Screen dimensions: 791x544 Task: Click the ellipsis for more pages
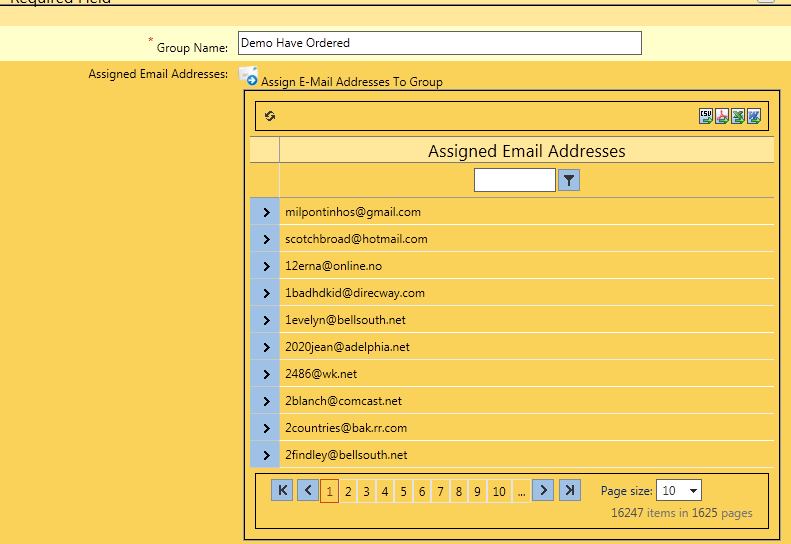pos(522,491)
